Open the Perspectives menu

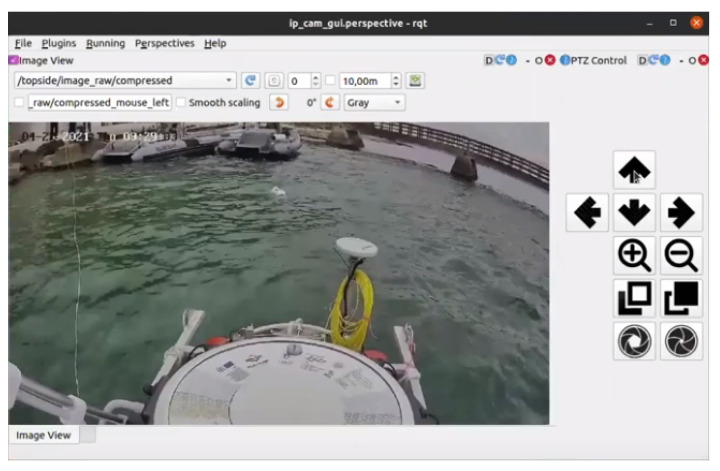pyautogui.click(x=165, y=43)
